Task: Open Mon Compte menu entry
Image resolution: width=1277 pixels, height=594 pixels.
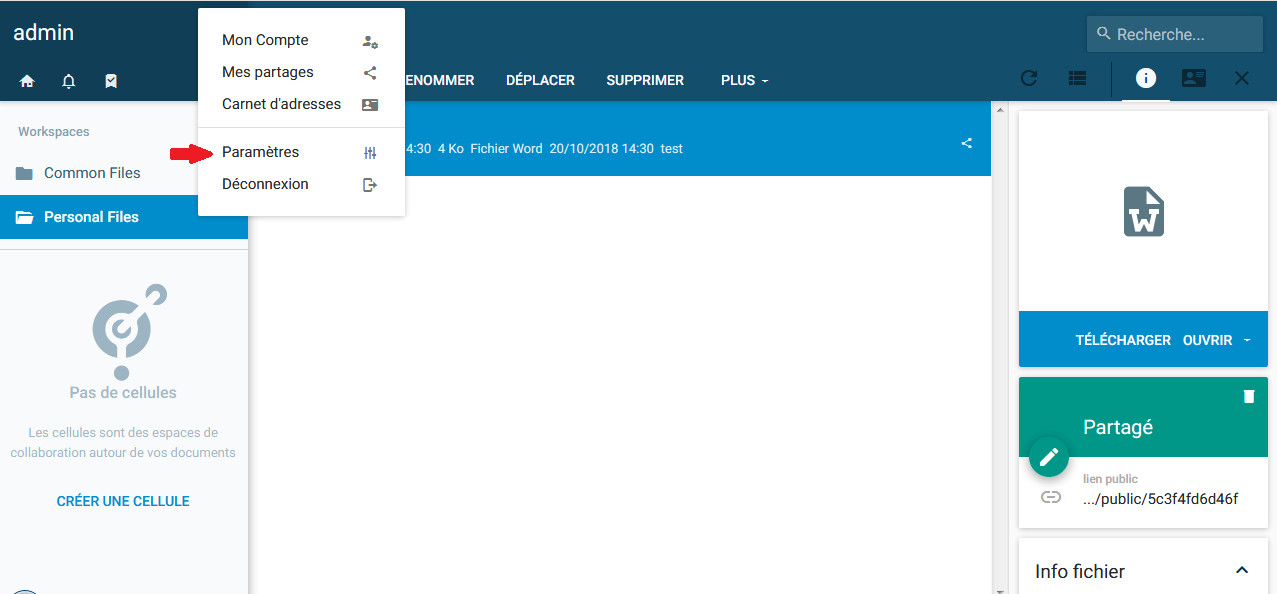Action: 265,40
